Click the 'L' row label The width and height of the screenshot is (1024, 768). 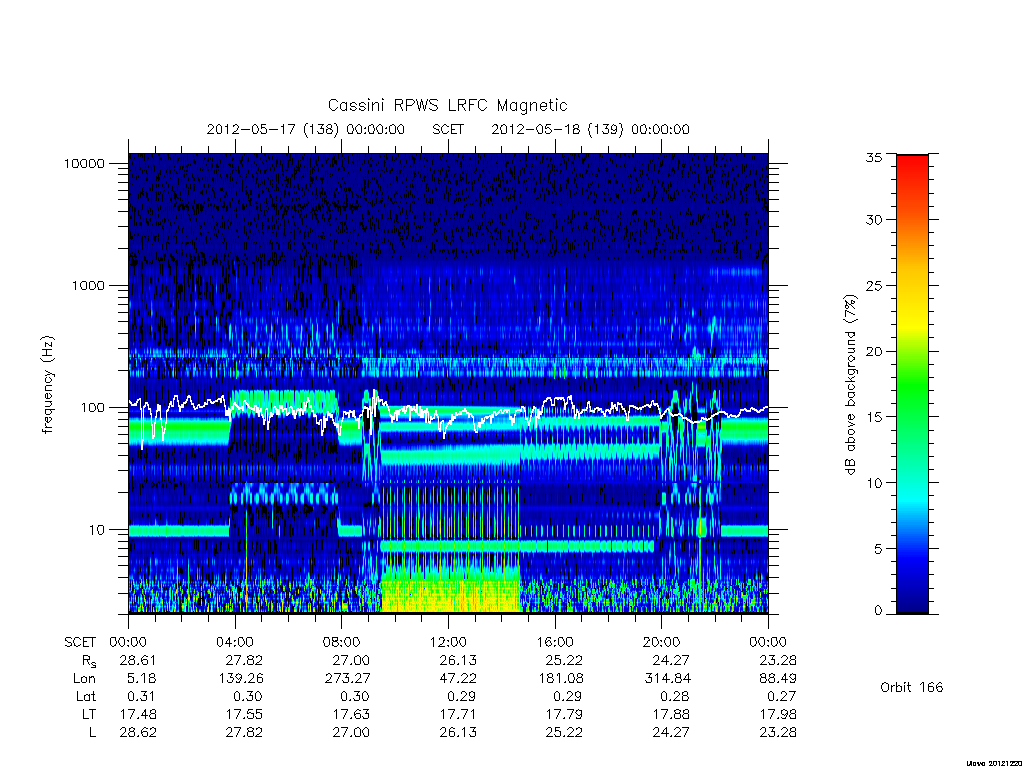[93, 732]
